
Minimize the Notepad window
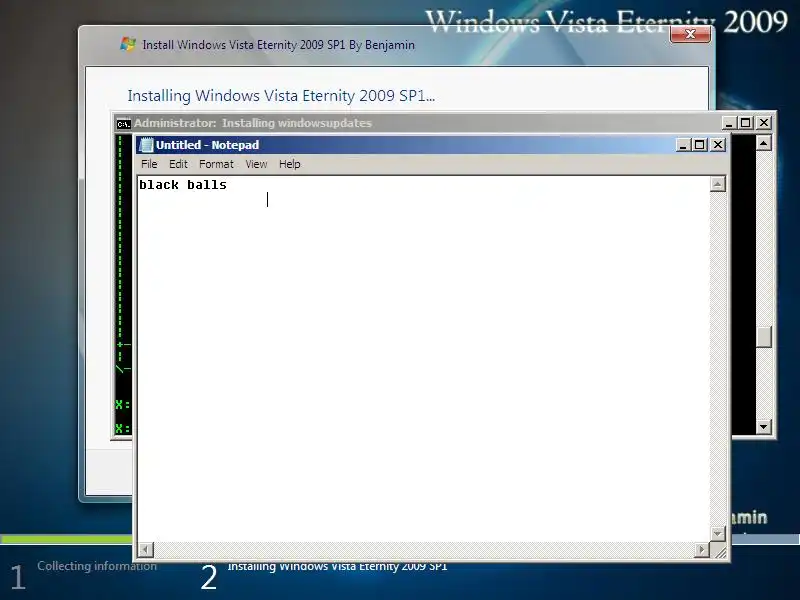click(x=683, y=145)
